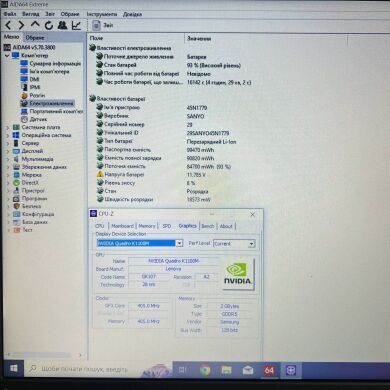The width and height of the screenshot is (390, 390).
Task: Open the Інструменти menu
Action: [102, 14]
